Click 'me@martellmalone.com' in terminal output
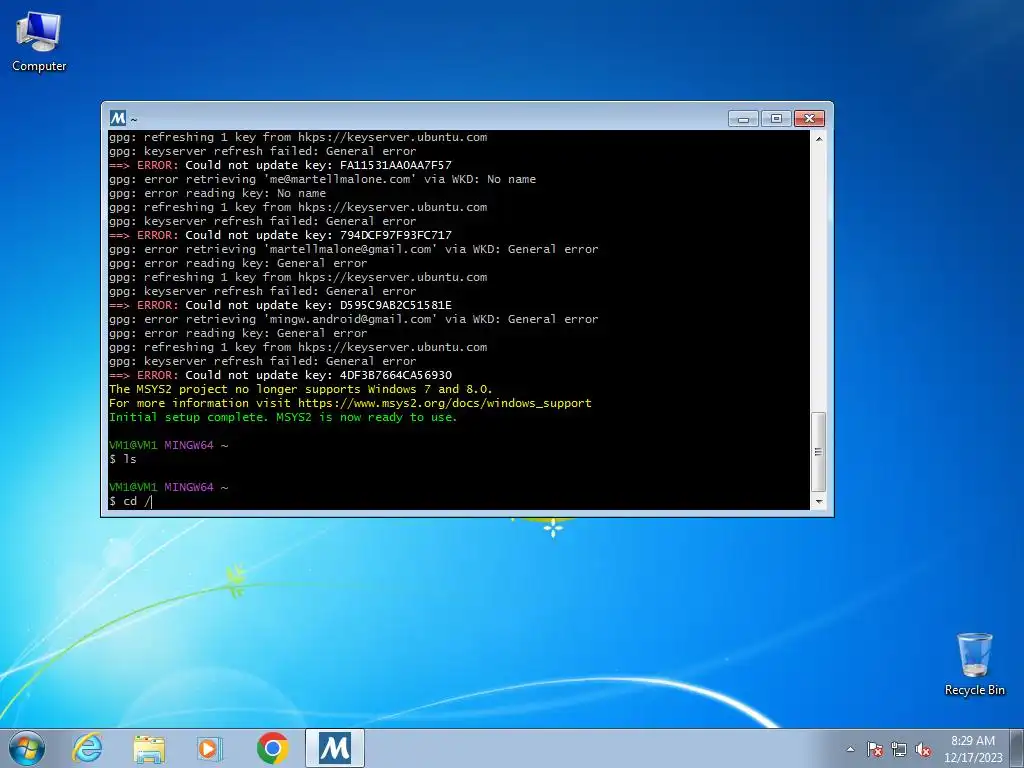 coord(340,179)
